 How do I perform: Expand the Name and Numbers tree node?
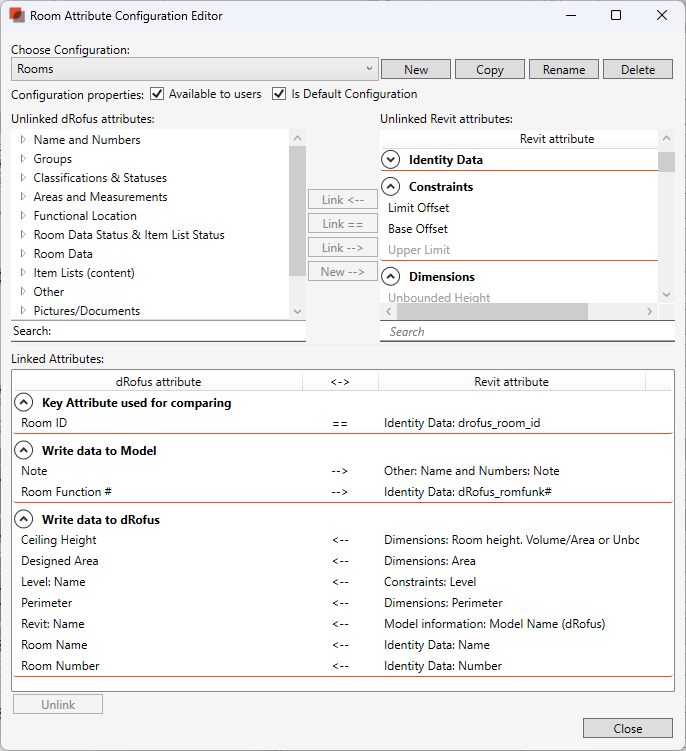pos(23,140)
